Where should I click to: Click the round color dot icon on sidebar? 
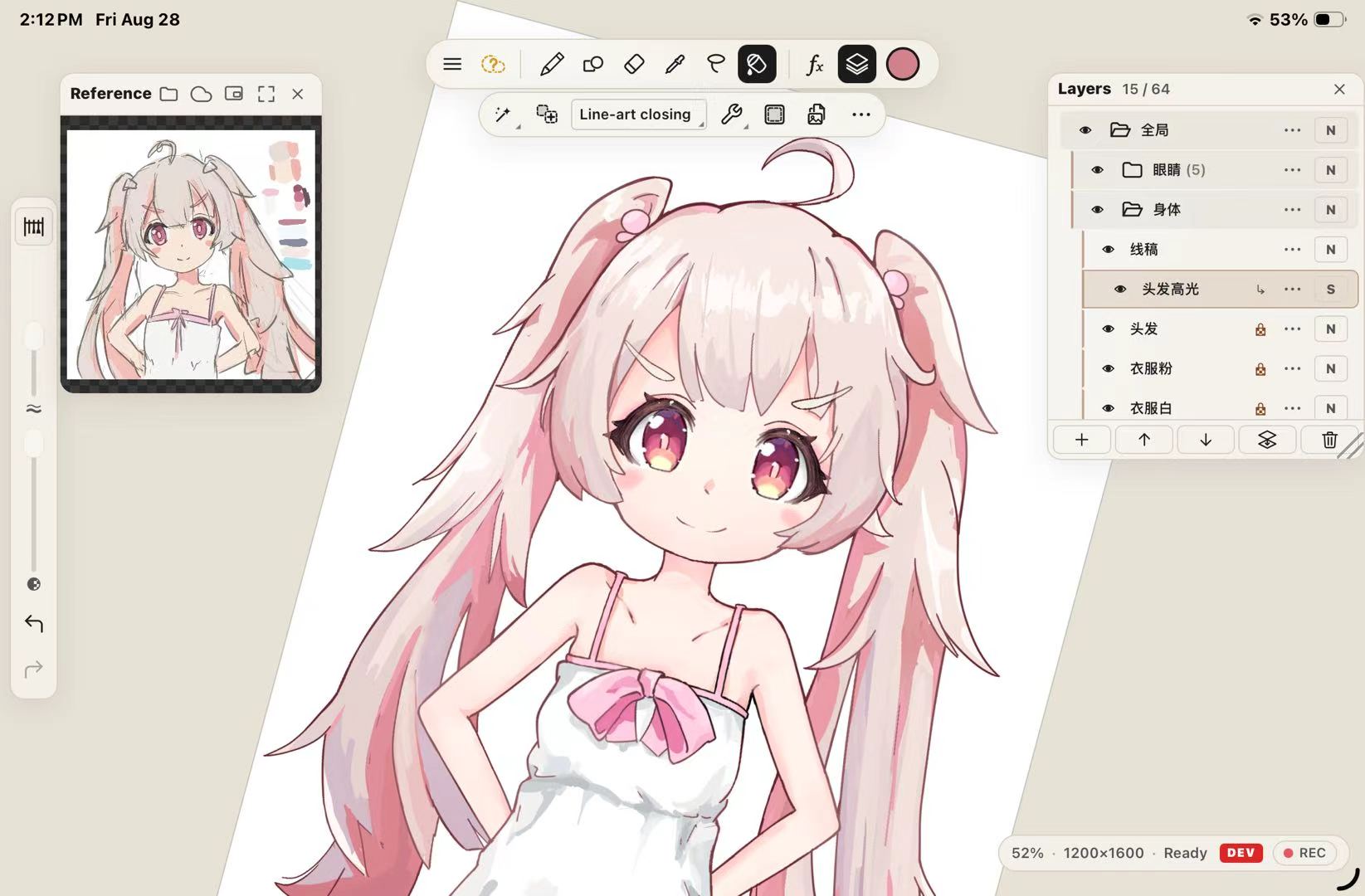[x=34, y=584]
